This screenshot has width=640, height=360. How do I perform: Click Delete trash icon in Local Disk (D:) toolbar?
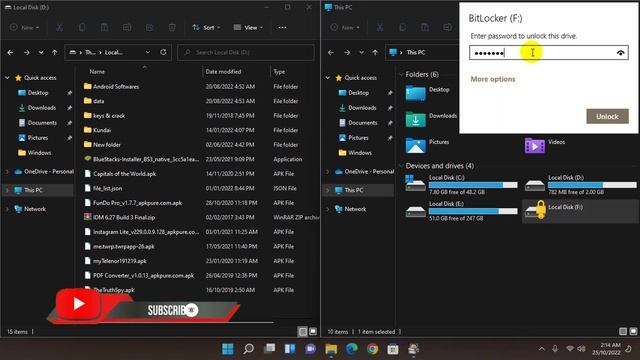(x=172, y=27)
